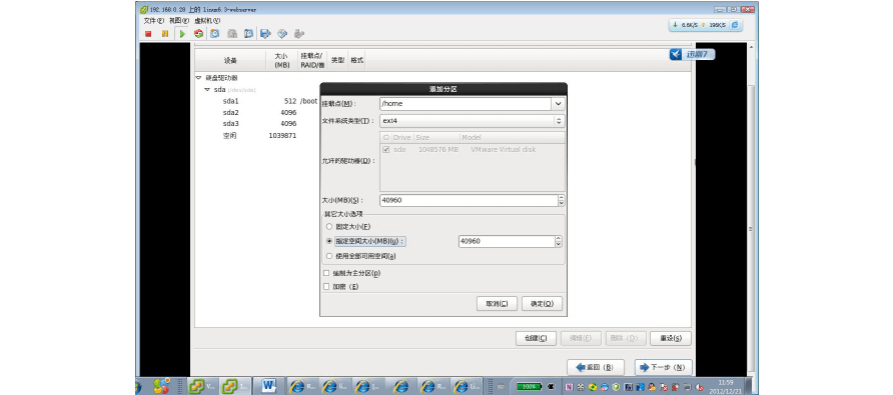Screen dimensions: 893x395
Task: Switch to the first vSphere taskbar window
Action: pyautogui.click(x=202, y=386)
